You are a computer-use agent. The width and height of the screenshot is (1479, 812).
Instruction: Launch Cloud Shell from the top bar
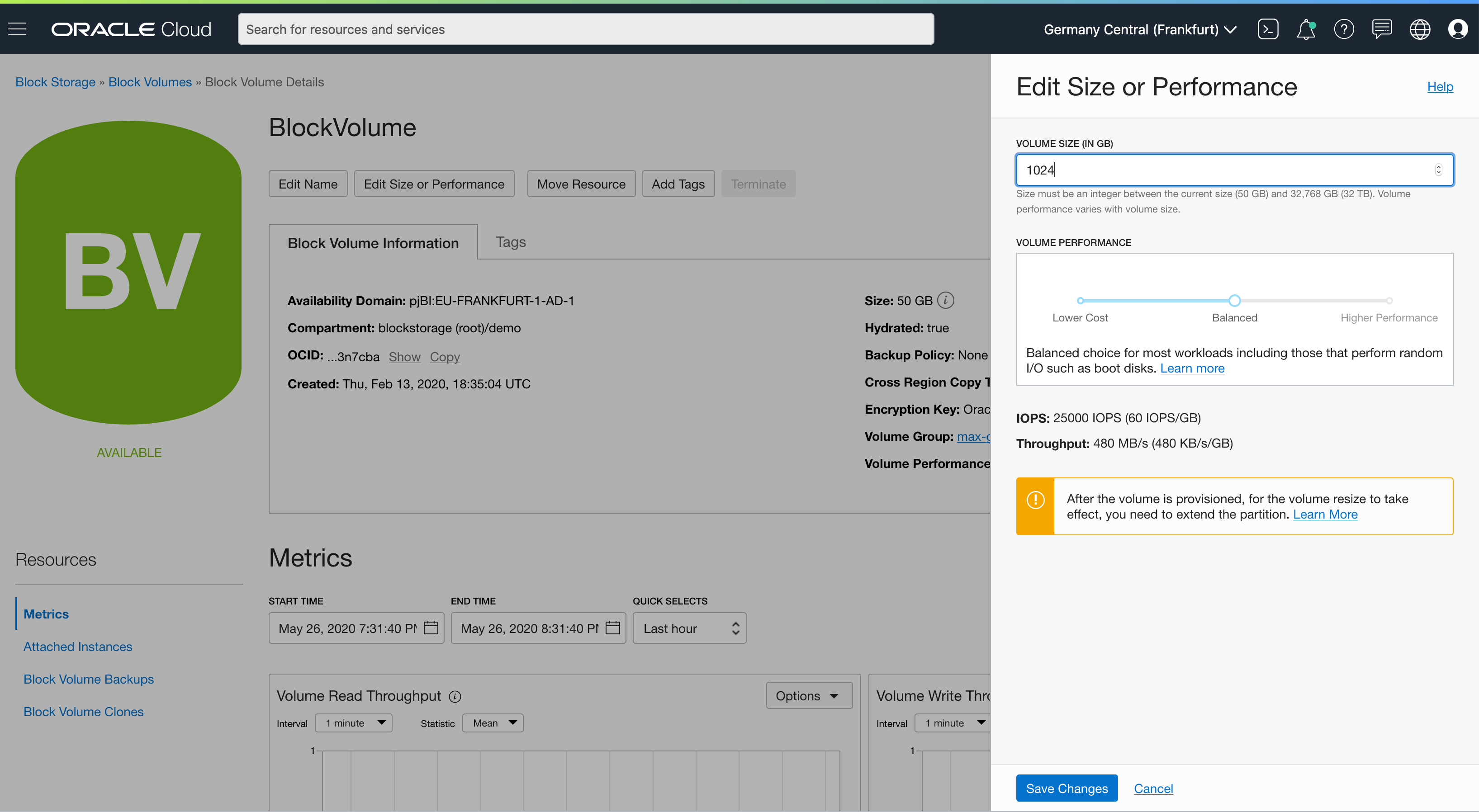click(1268, 28)
